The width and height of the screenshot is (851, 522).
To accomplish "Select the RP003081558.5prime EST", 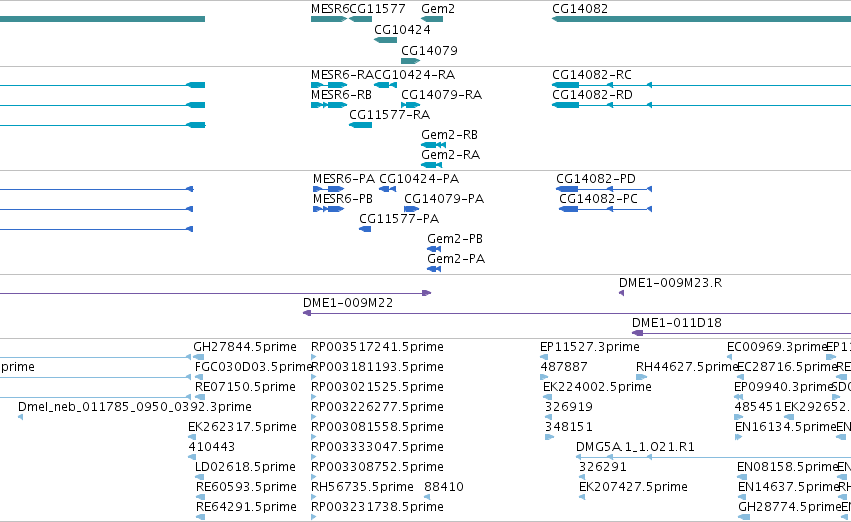I will 314,438.
